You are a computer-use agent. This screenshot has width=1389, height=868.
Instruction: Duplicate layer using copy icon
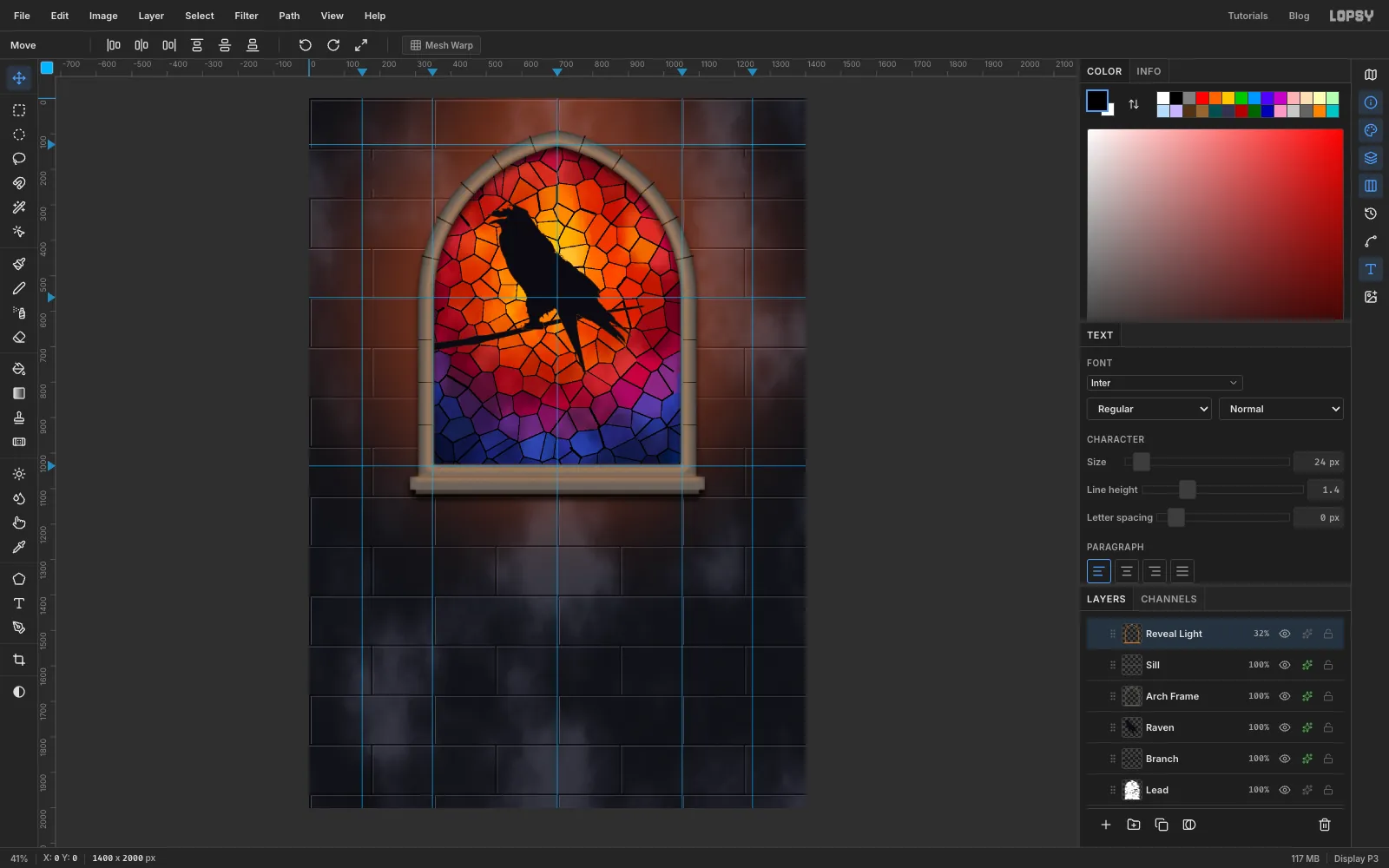1162,825
